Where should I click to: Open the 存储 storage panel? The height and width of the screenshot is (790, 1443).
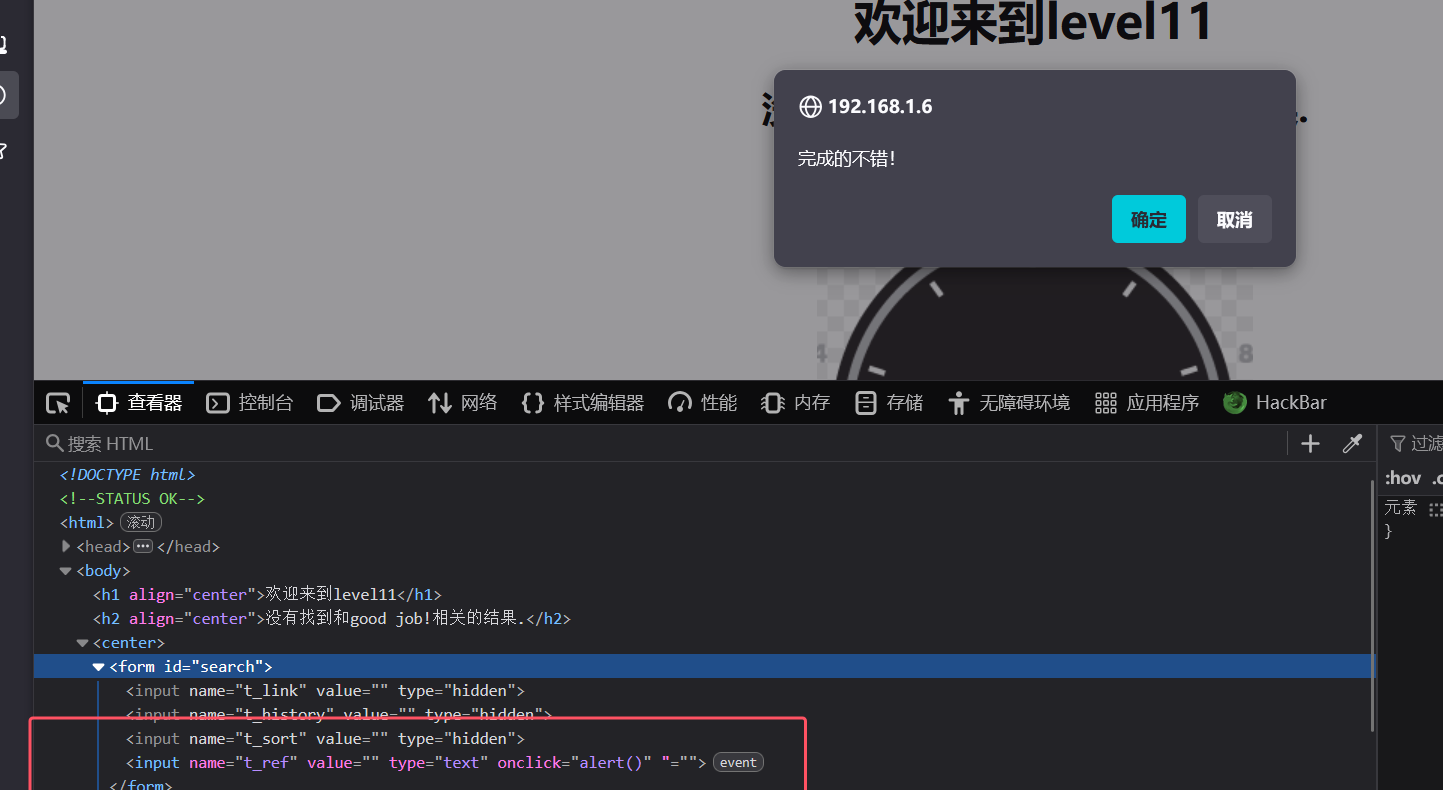tap(889, 403)
